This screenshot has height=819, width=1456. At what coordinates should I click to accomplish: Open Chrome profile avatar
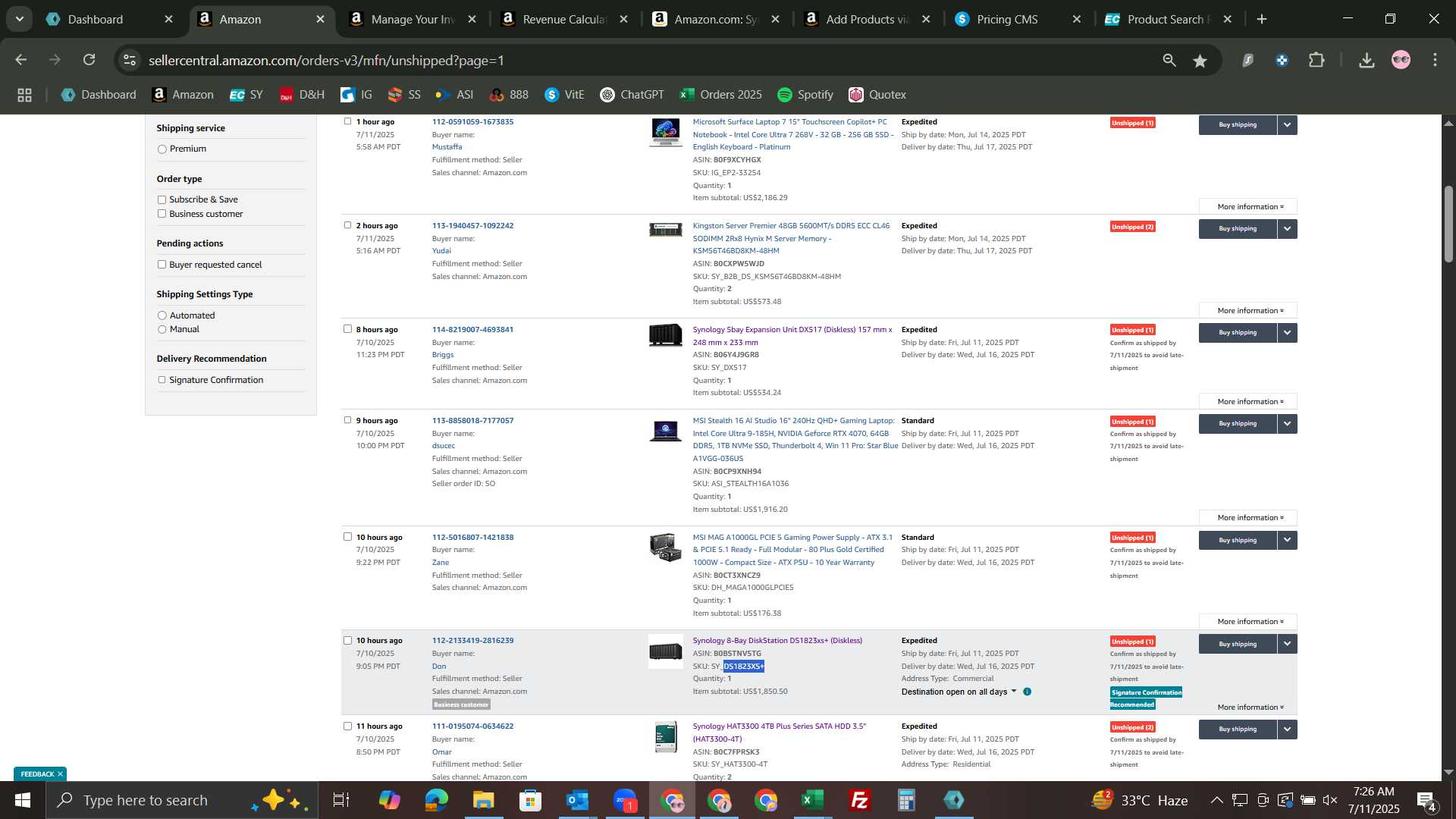point(1401,61)
